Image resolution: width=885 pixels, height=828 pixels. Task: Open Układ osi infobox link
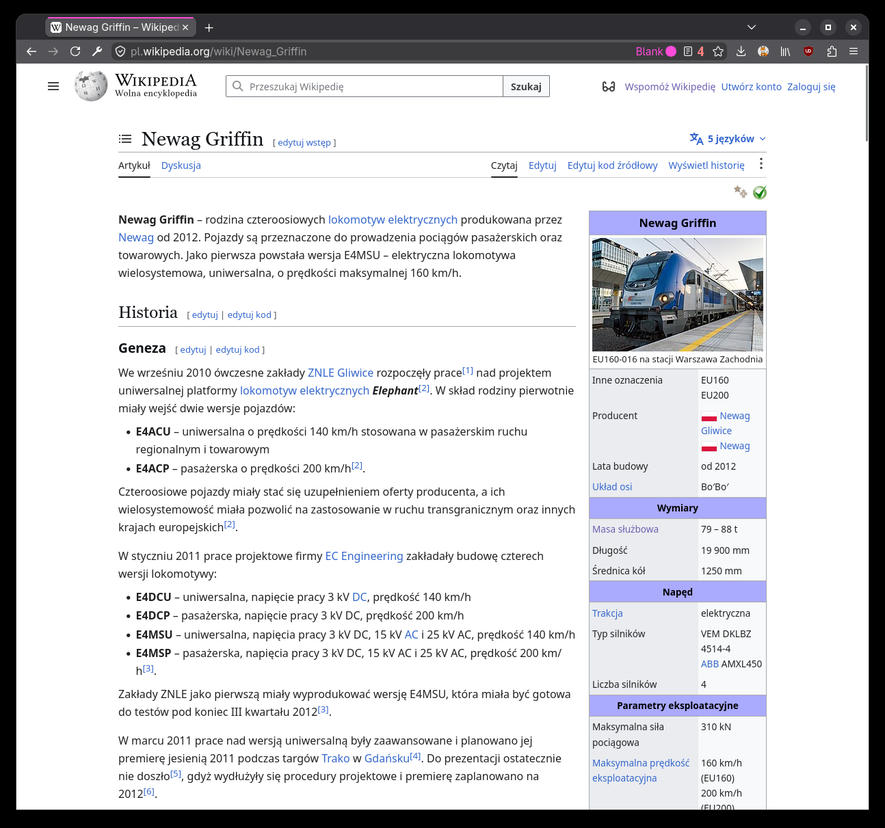tap(612, 487)
